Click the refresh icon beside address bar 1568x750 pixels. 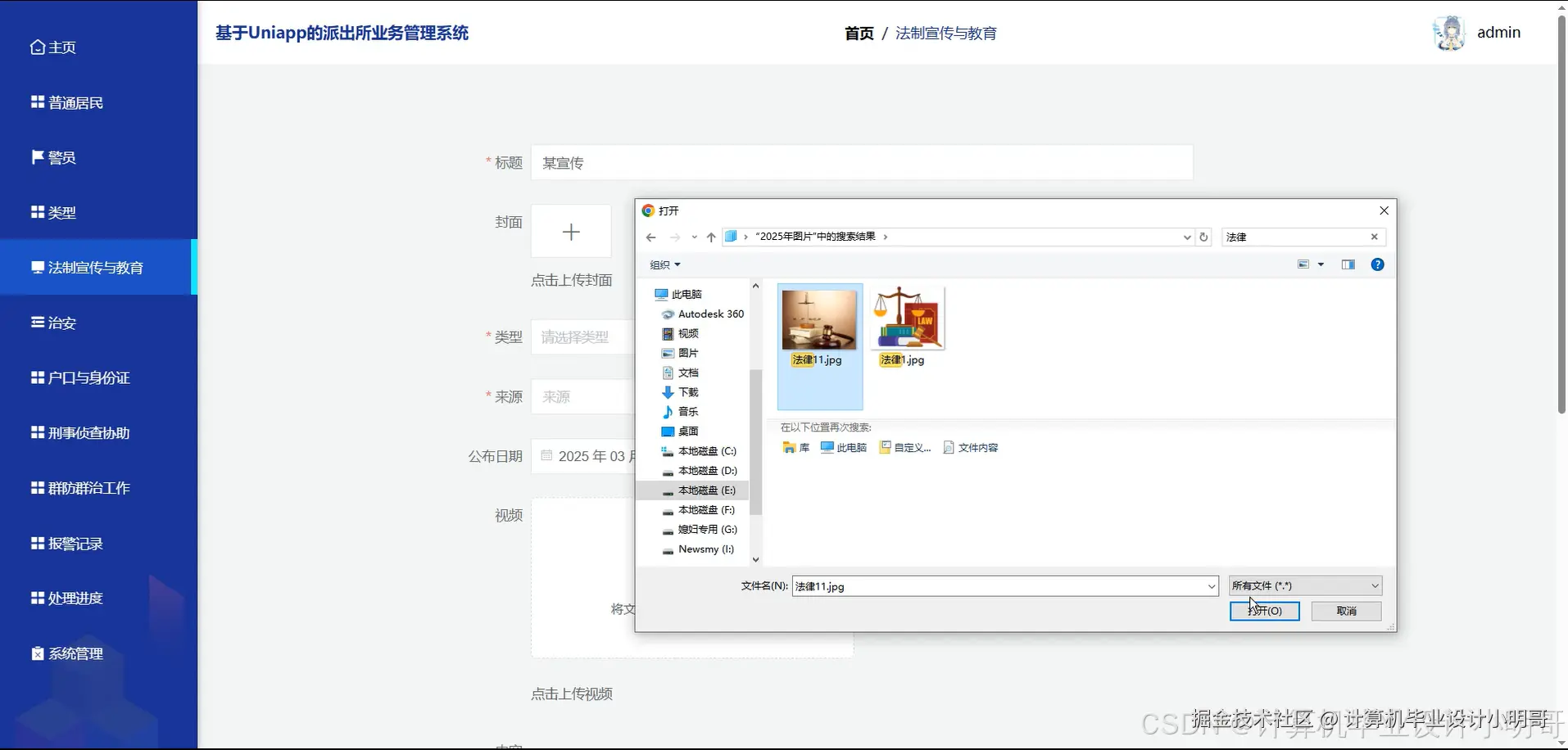(x=1203, y=237)
